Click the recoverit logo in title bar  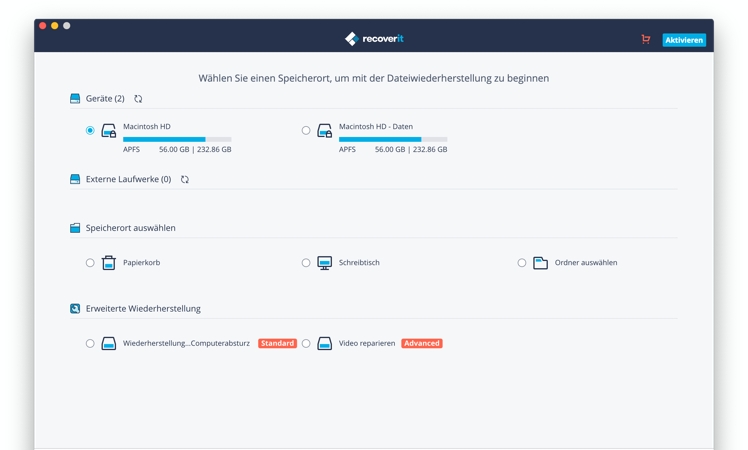(x=374, y=39)
